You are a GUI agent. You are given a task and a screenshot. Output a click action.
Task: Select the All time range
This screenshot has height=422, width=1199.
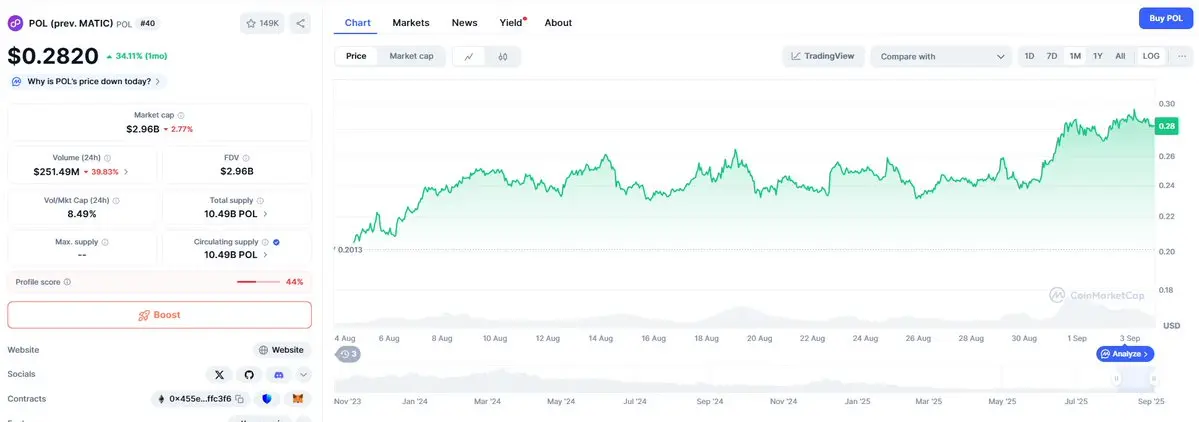[1120, 57]
